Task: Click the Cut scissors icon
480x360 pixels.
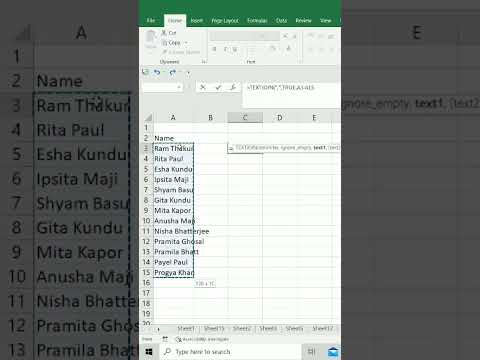Action: [164, 33]
